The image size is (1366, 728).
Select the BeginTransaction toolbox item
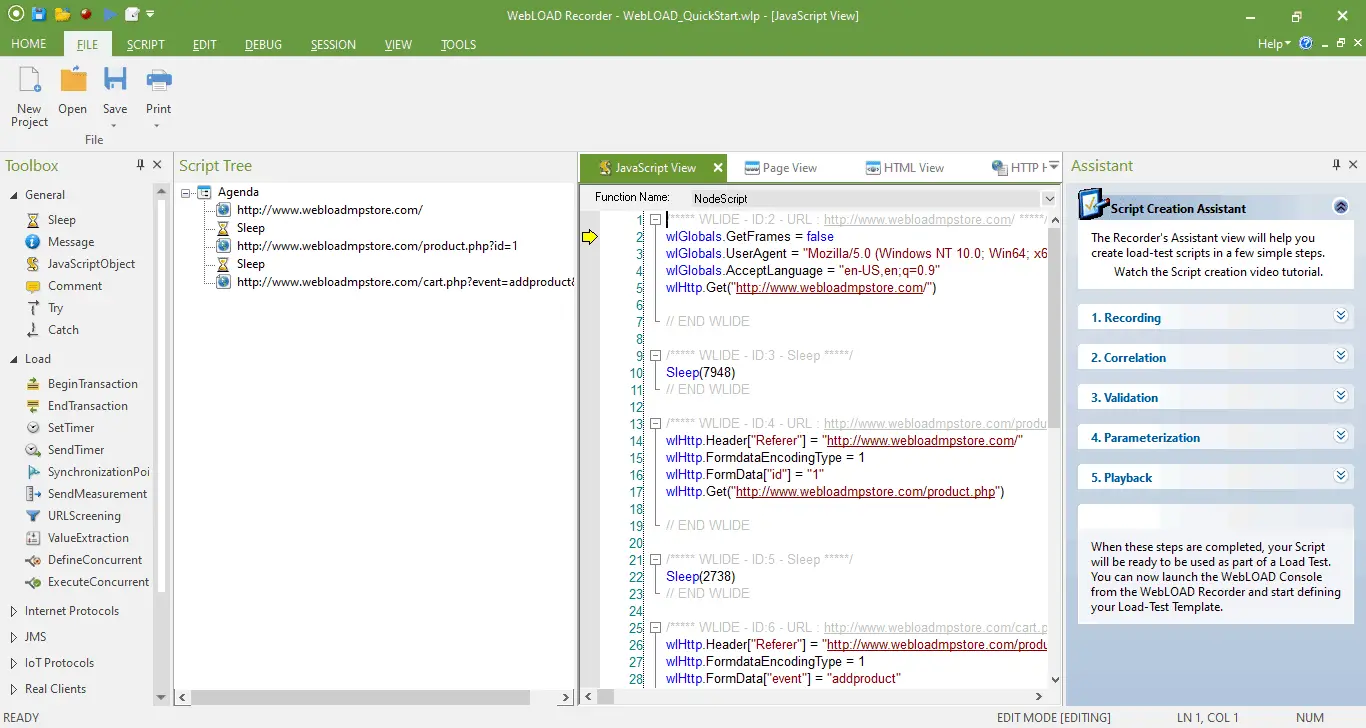(x=92, y=384)
